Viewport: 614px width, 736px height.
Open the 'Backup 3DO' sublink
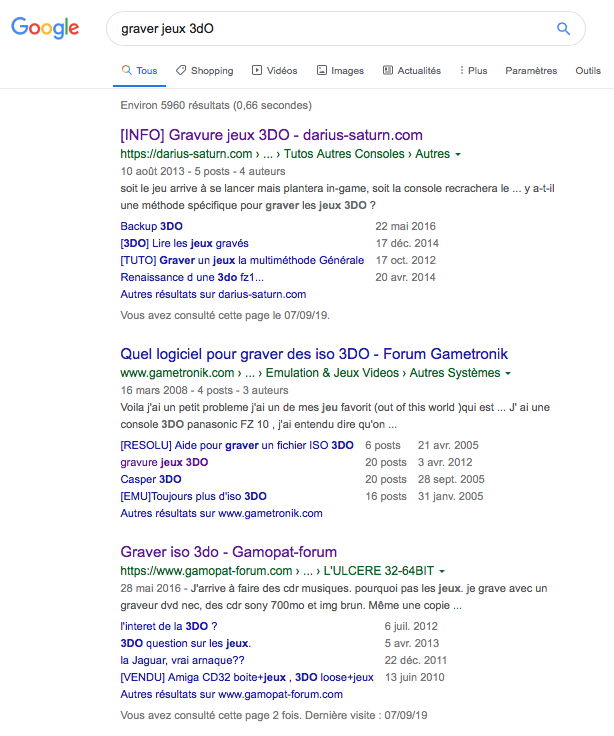(151, 226)
